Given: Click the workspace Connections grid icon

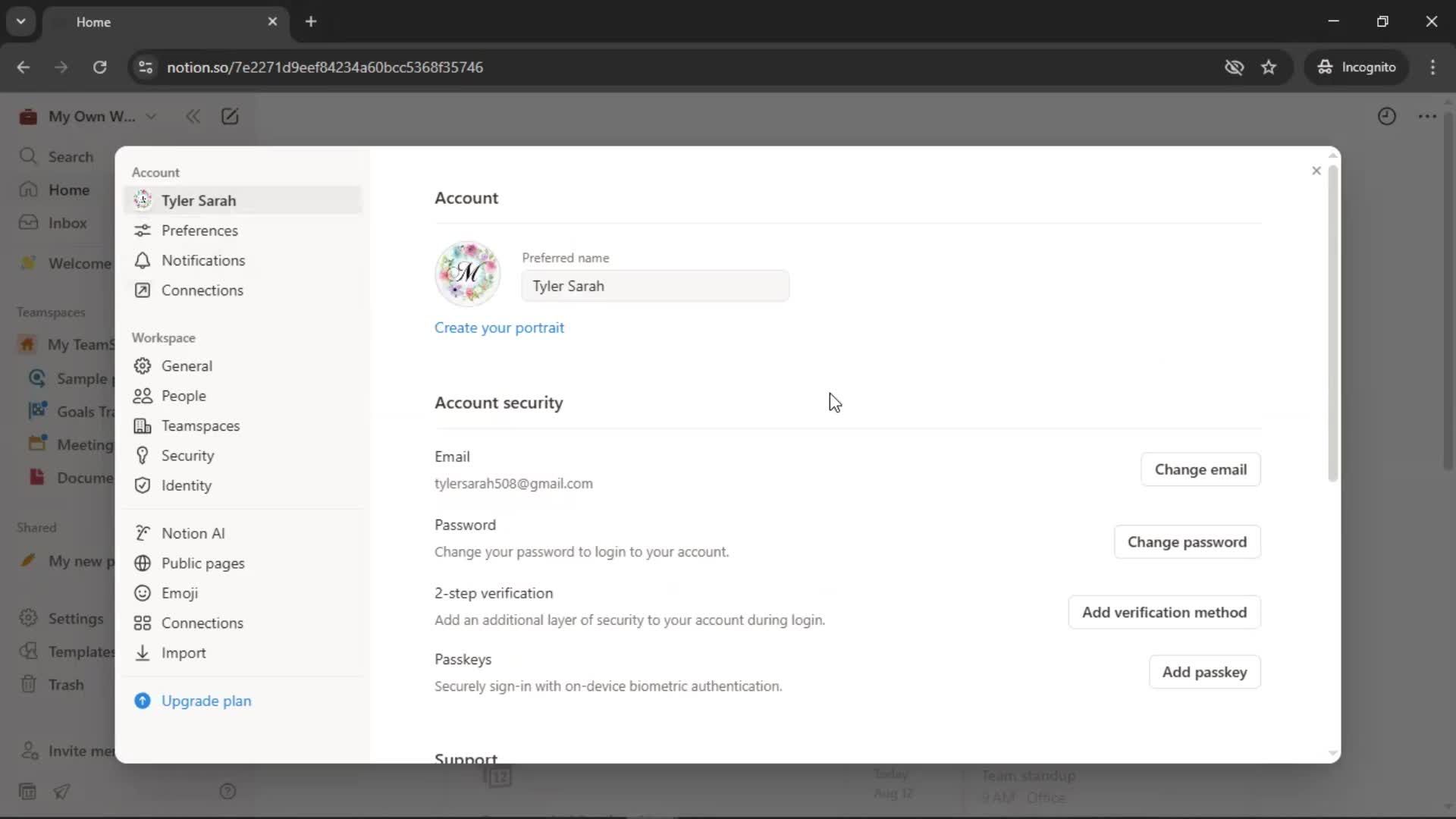Looking at the screenshot, I should (143, 623).
